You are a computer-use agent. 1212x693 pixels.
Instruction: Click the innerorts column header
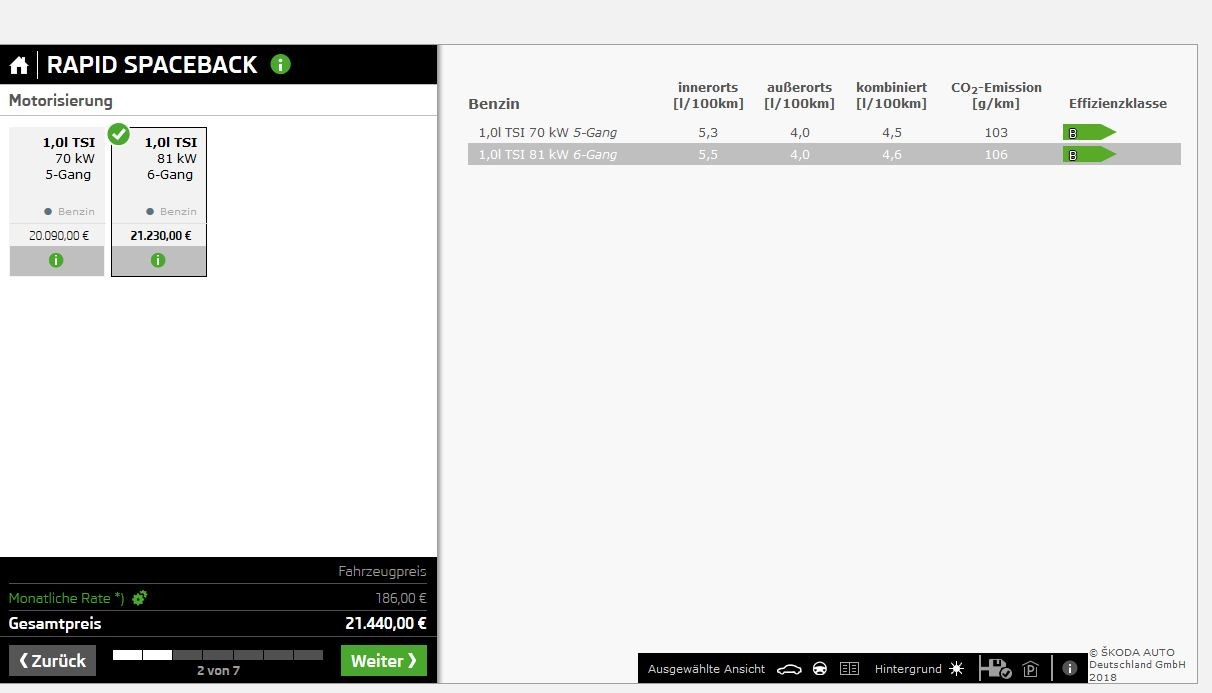[x=708, y=95]
